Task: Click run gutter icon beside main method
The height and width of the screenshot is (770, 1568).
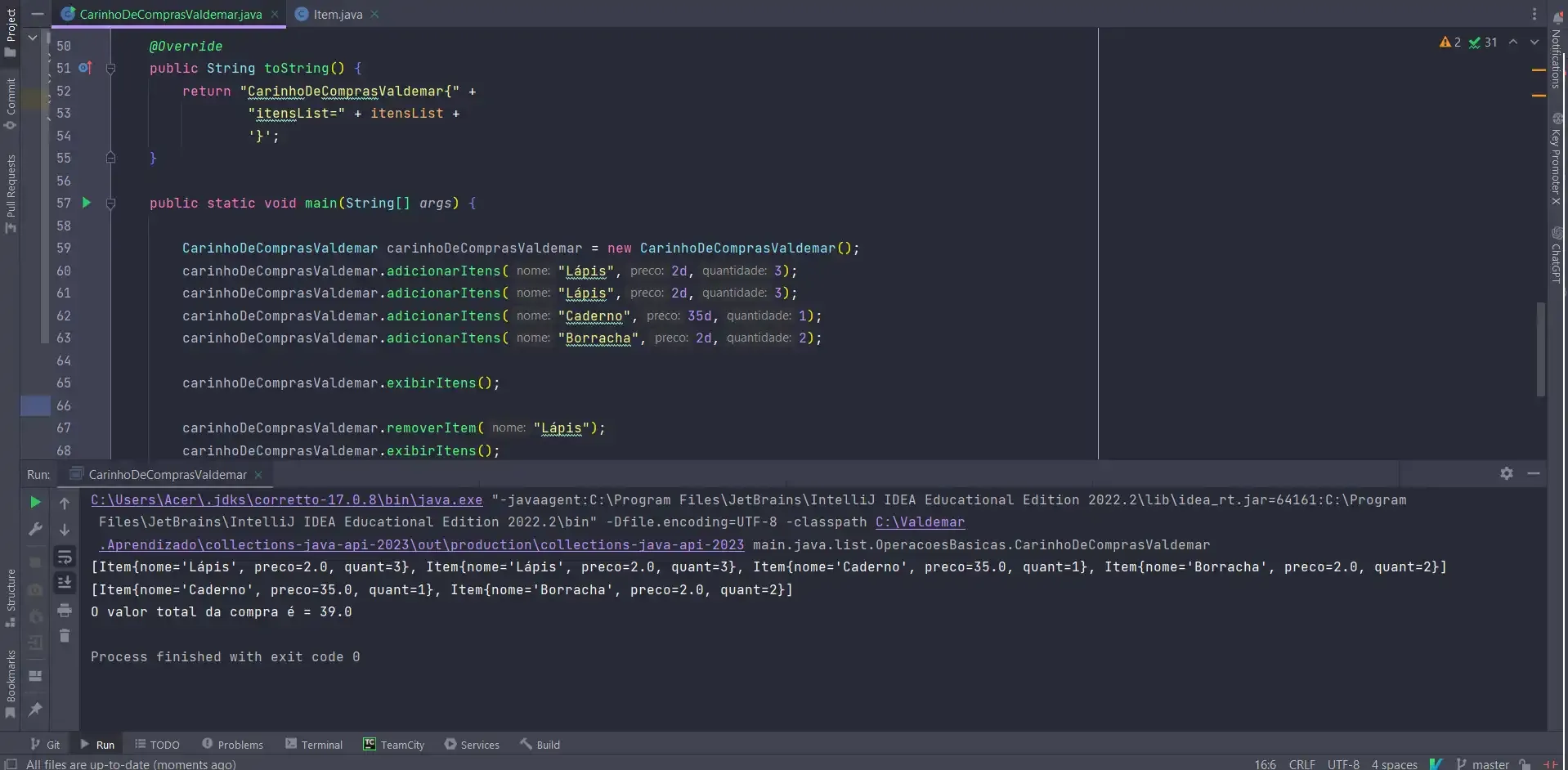Action: click(87, 203)
